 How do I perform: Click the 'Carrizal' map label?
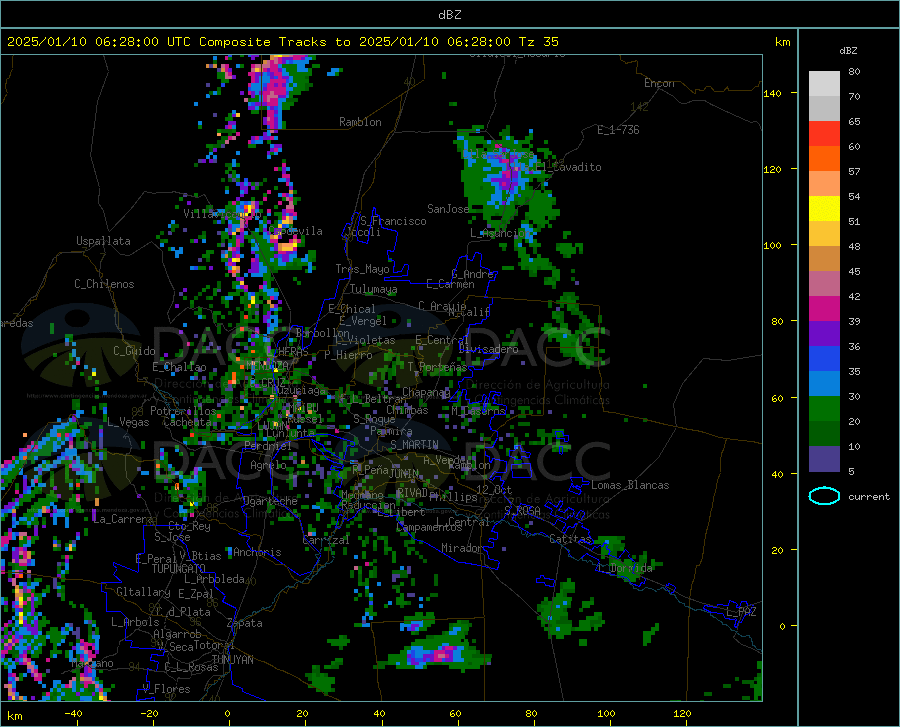(325, 540)
